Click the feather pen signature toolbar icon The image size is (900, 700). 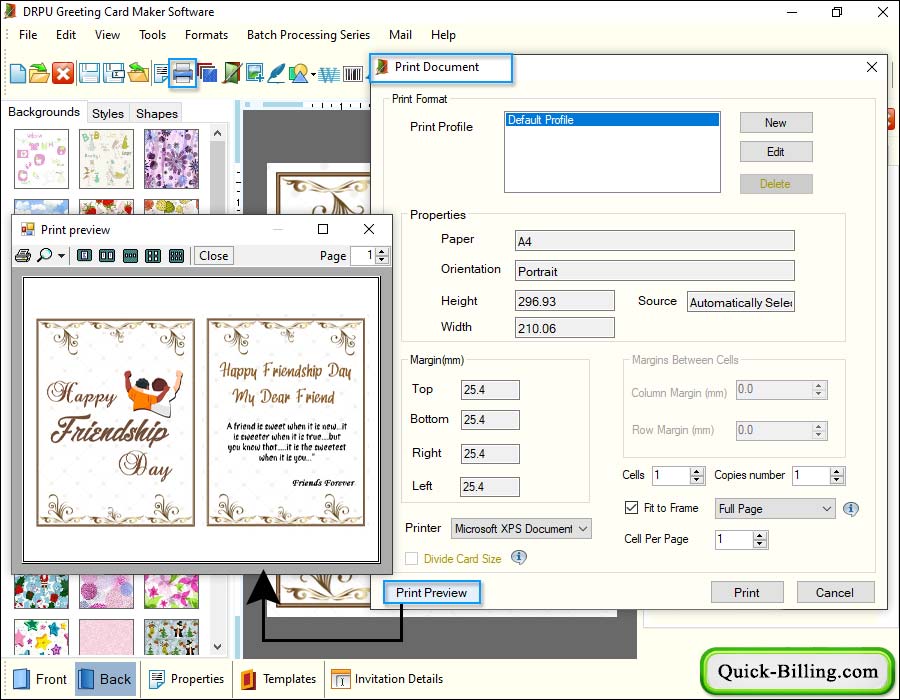276,73
